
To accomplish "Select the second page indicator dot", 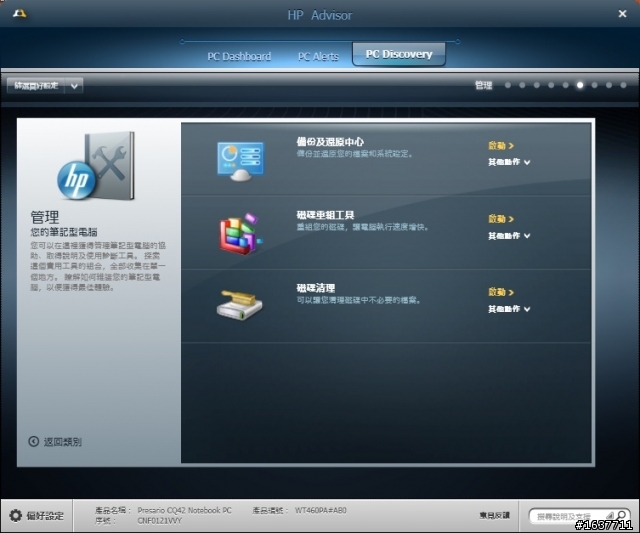I will [522, 85].
